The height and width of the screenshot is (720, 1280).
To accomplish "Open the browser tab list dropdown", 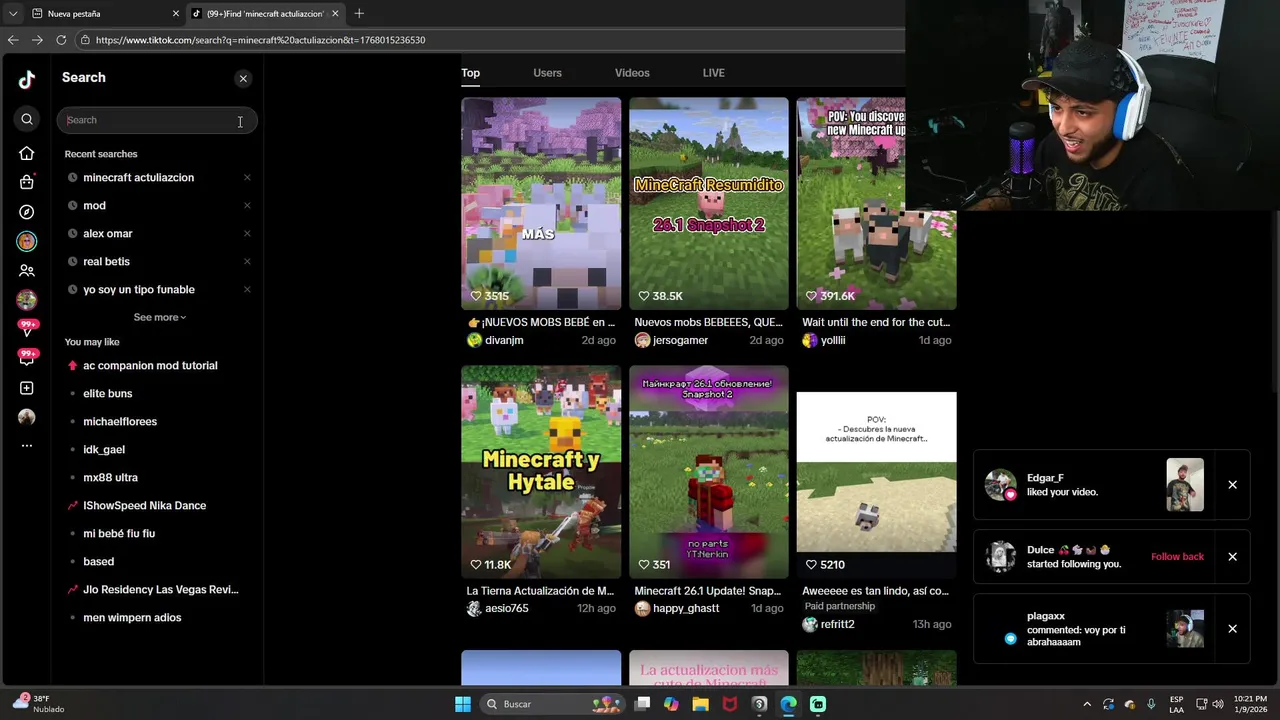I will [12, 14].
